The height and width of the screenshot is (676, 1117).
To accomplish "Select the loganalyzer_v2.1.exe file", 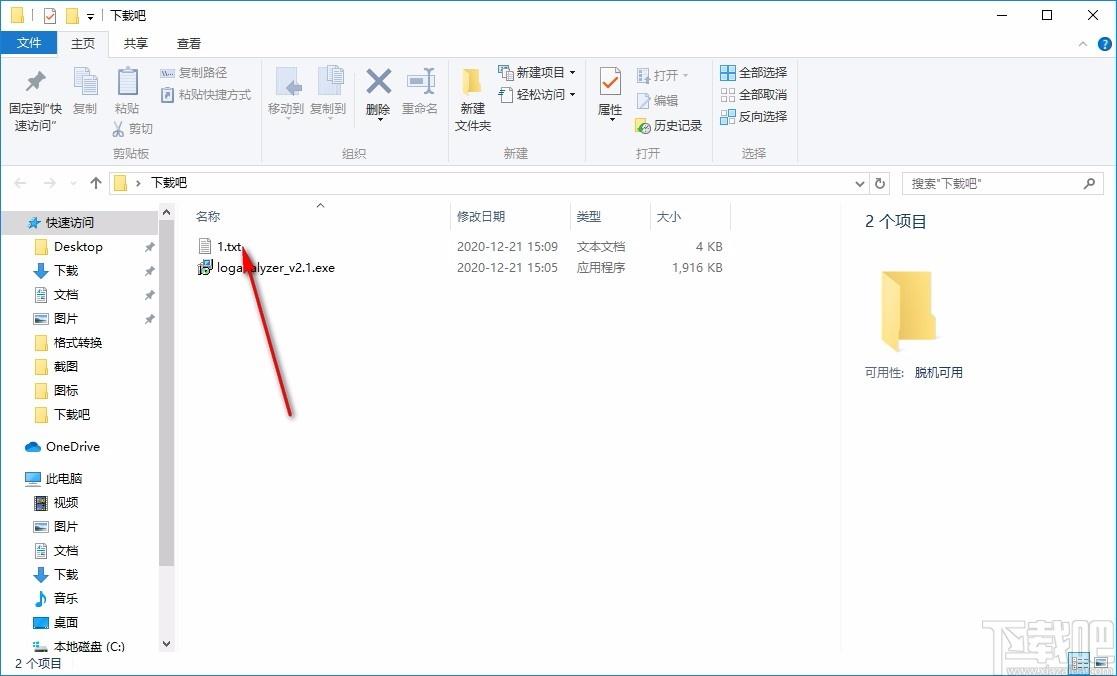I will click(266, 268).
